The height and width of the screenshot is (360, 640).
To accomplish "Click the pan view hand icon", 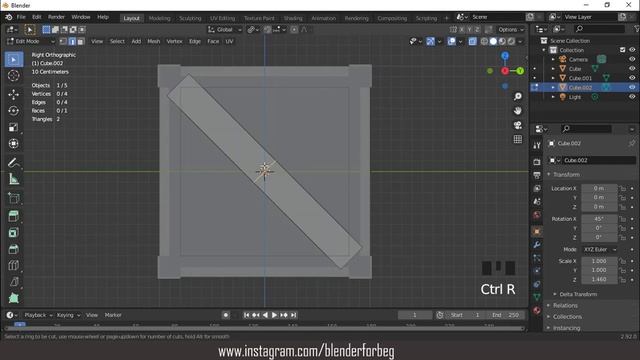I will coord(518,111).
